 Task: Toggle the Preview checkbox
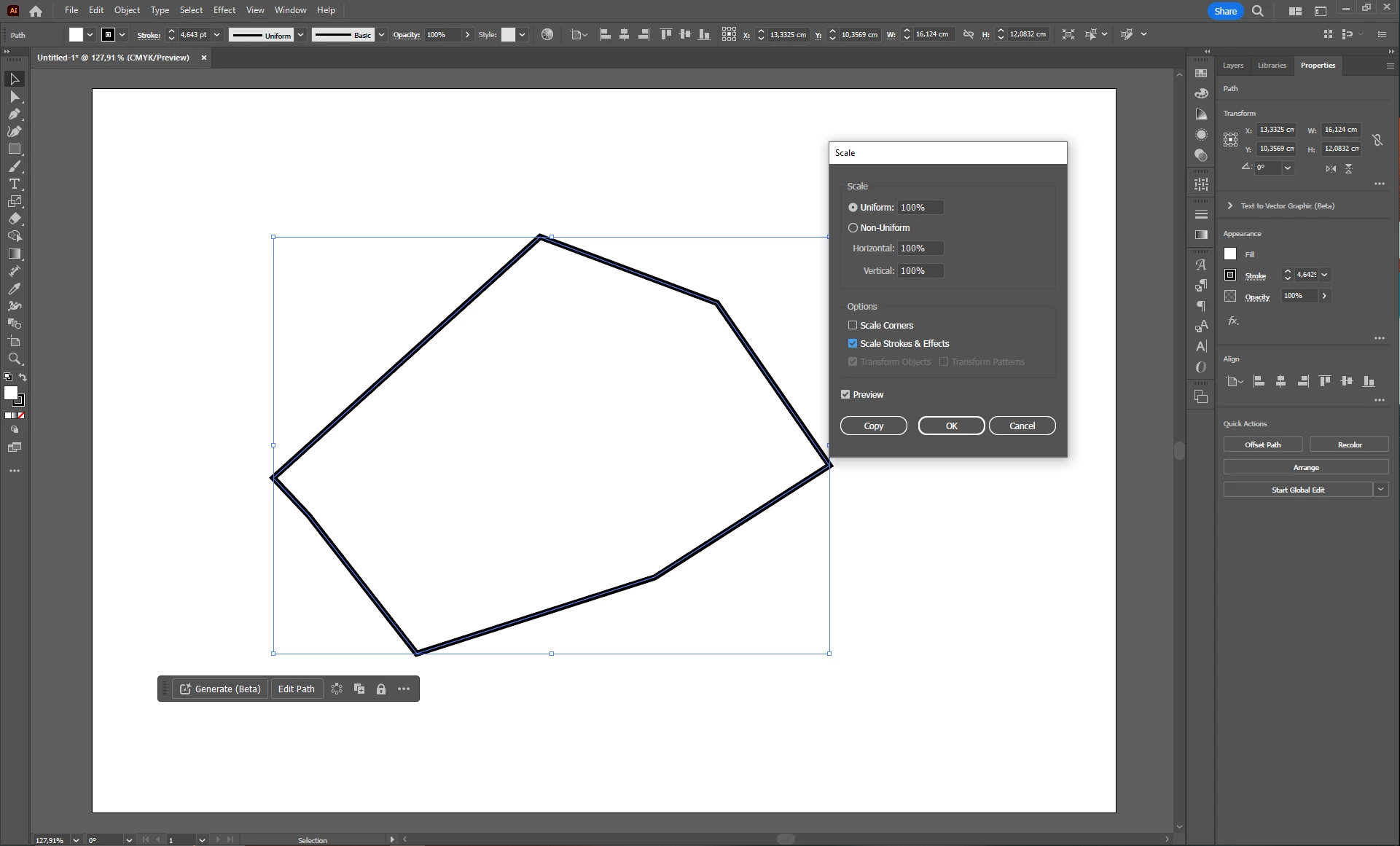(x=845, y=394)
